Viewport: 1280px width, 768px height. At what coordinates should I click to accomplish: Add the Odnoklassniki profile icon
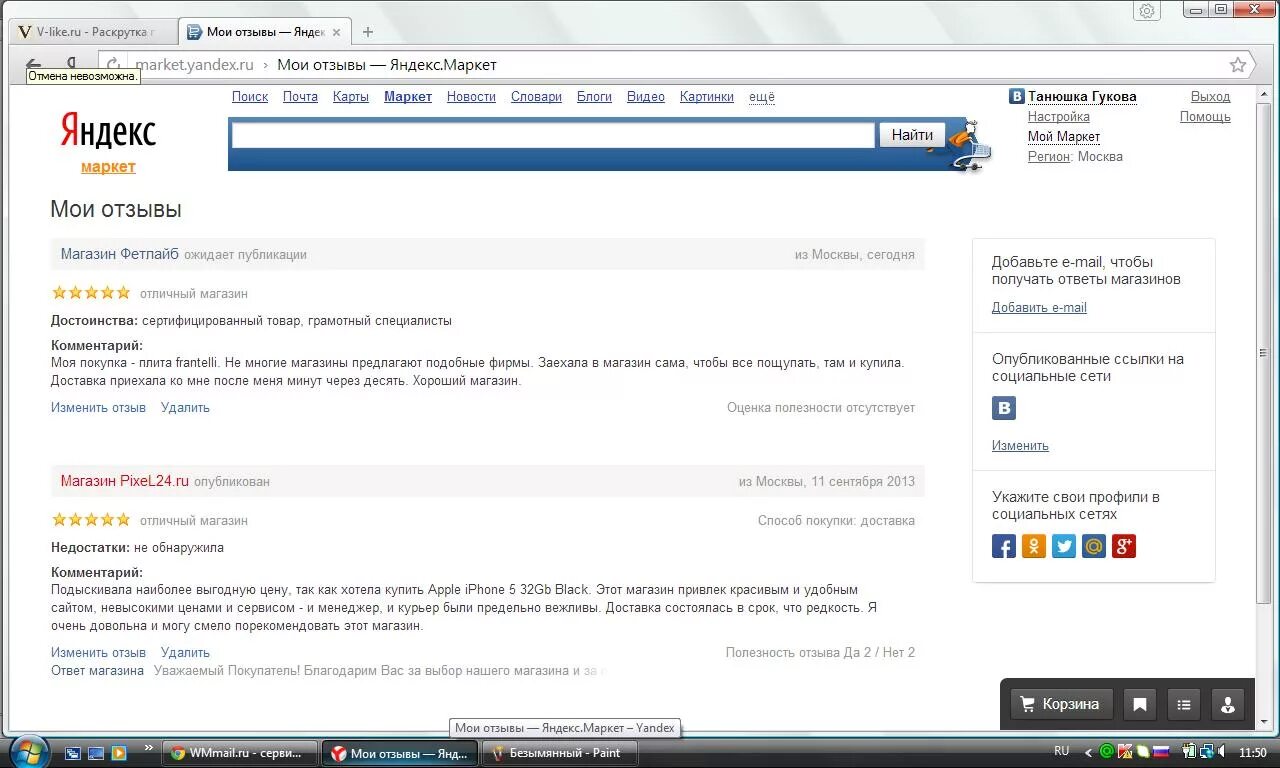[1034, 546]
